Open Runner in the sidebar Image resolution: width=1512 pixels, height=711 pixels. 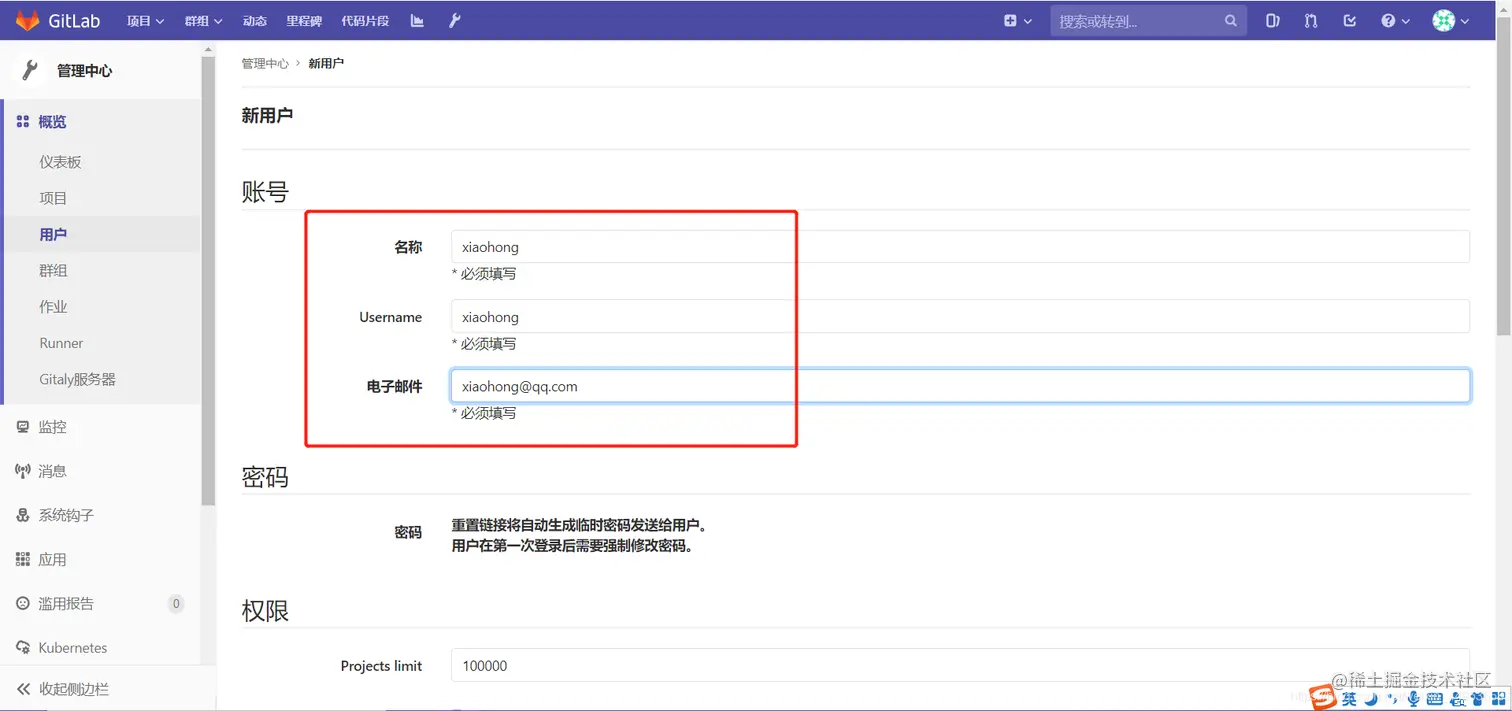61,343
